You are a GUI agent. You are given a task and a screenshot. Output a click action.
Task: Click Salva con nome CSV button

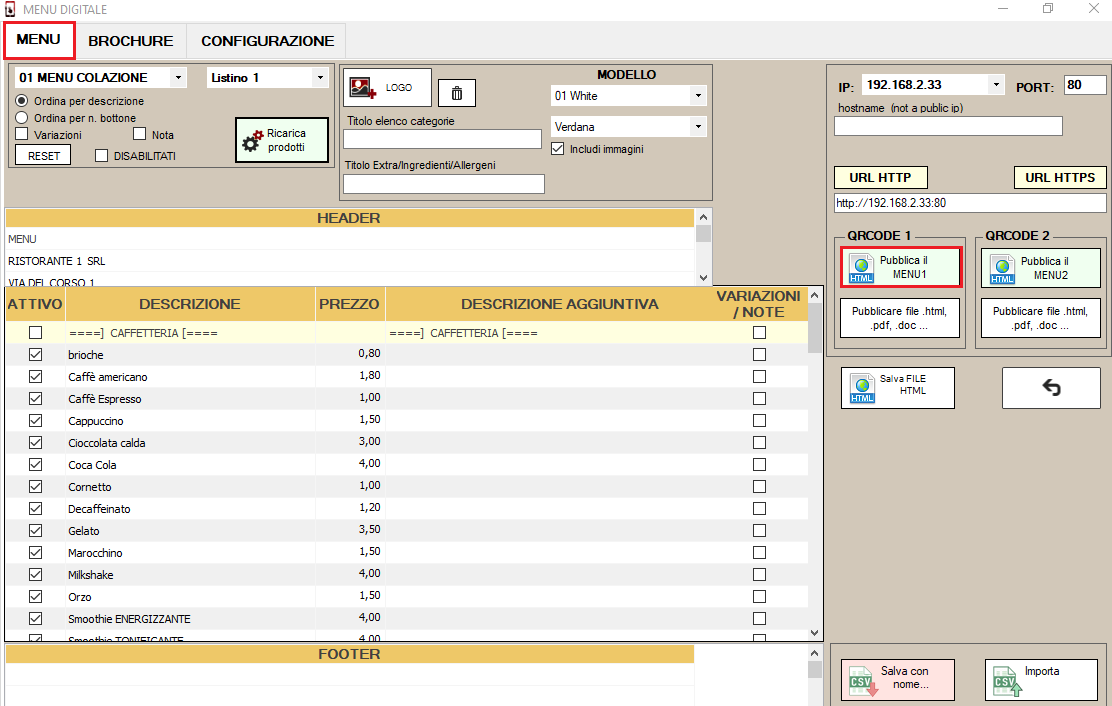[x=898, y=679]
